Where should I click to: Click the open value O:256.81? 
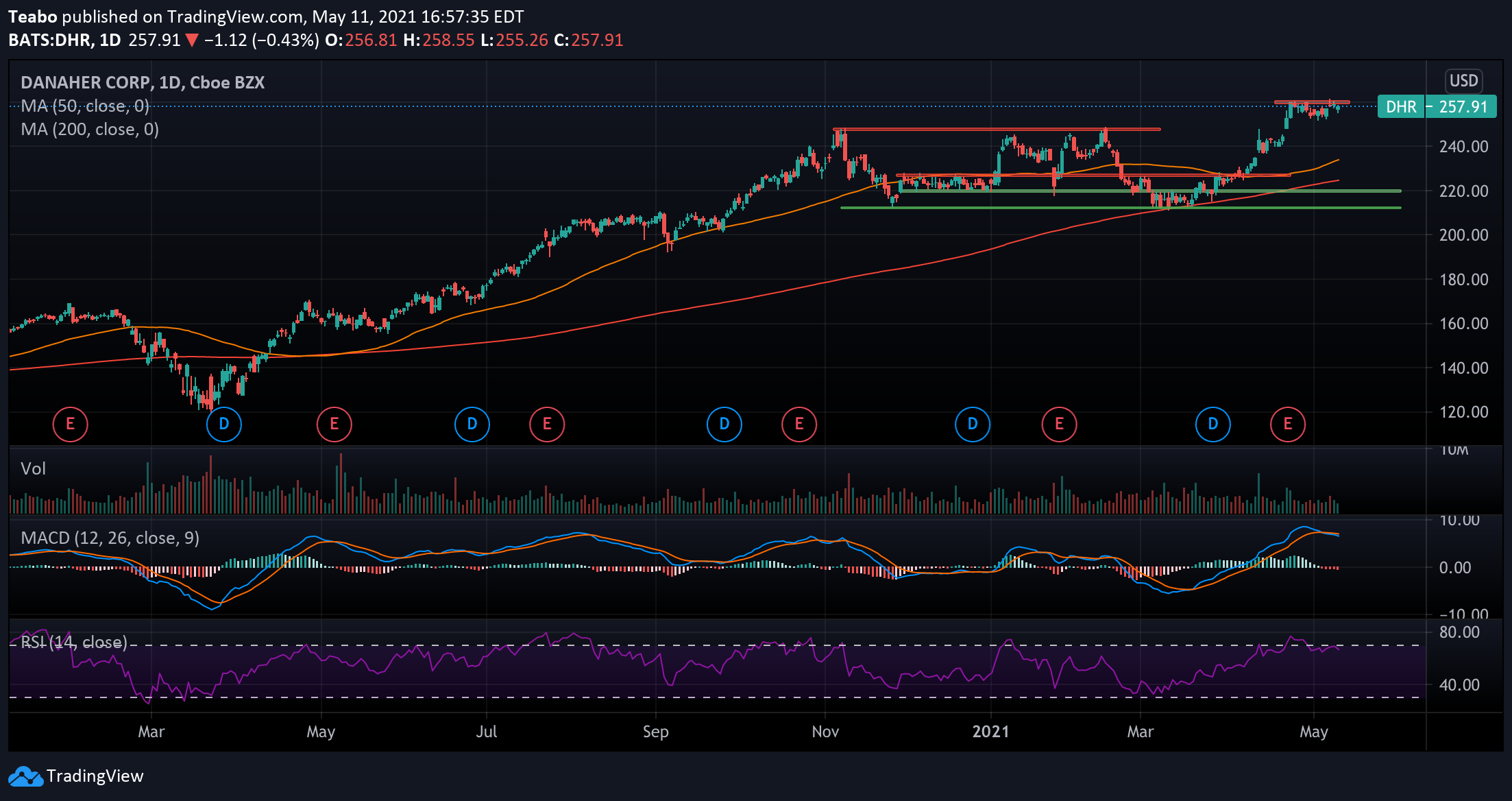[x=361, y=40]
